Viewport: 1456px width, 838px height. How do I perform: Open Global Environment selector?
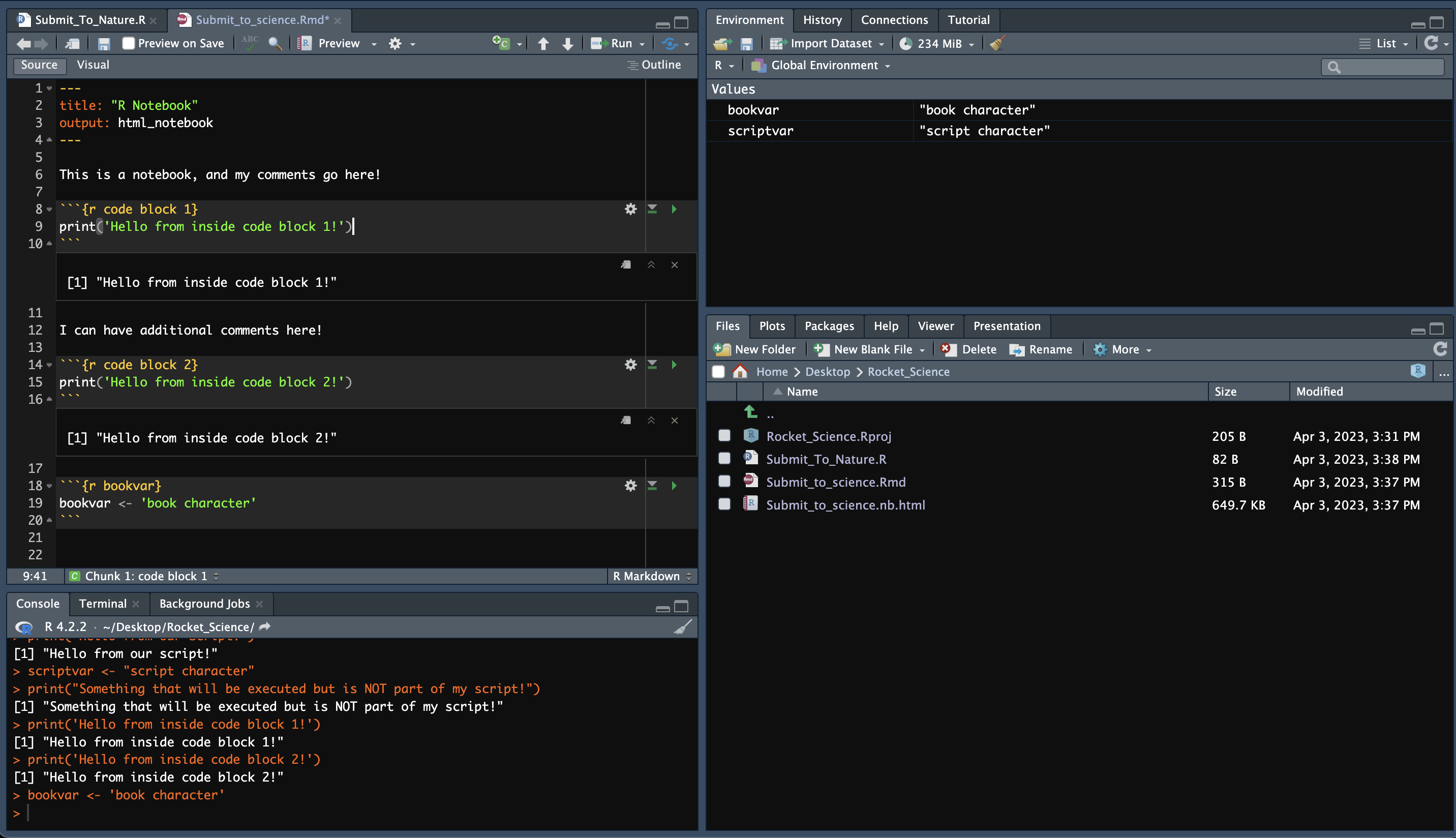pyautogui.click(x=821, y=66)
